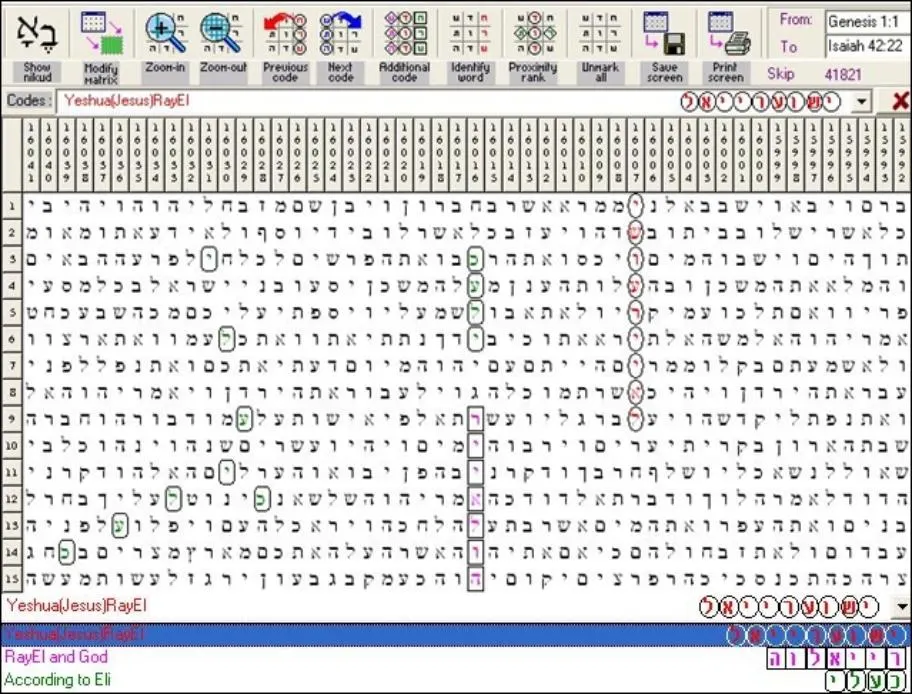Click the Print screen label button
The height and width of the screenshot is (694, 912).
point(725,73)
